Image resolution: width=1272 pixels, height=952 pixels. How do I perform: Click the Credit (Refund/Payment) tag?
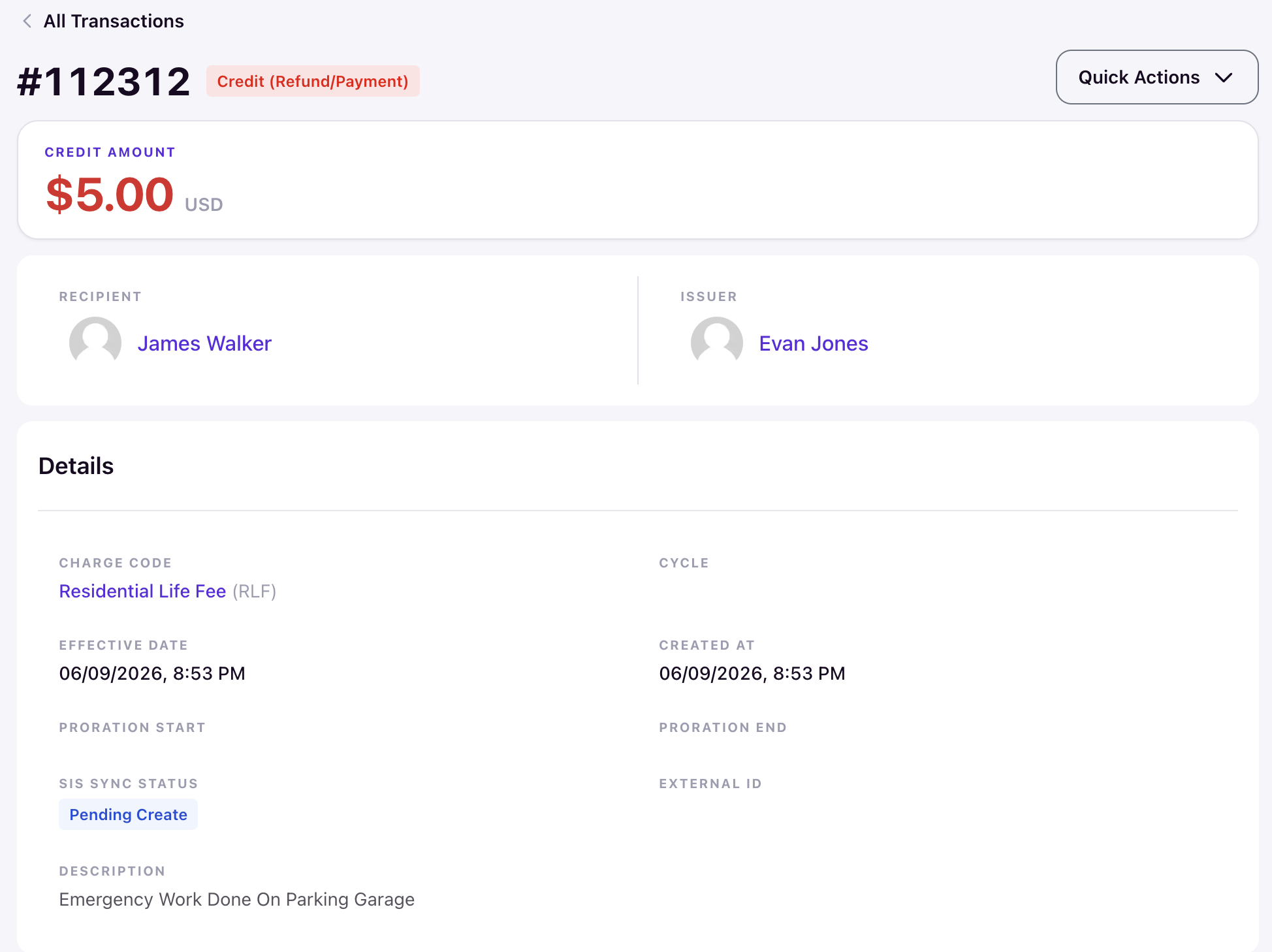point(313,81)
